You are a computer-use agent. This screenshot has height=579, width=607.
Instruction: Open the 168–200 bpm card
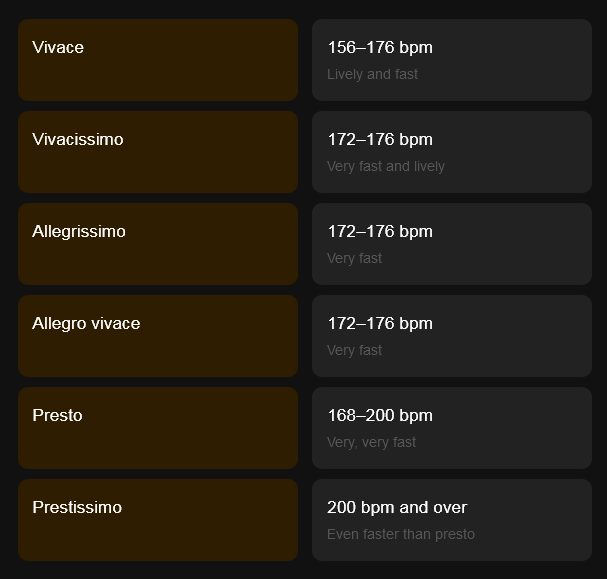pos(452,428)
